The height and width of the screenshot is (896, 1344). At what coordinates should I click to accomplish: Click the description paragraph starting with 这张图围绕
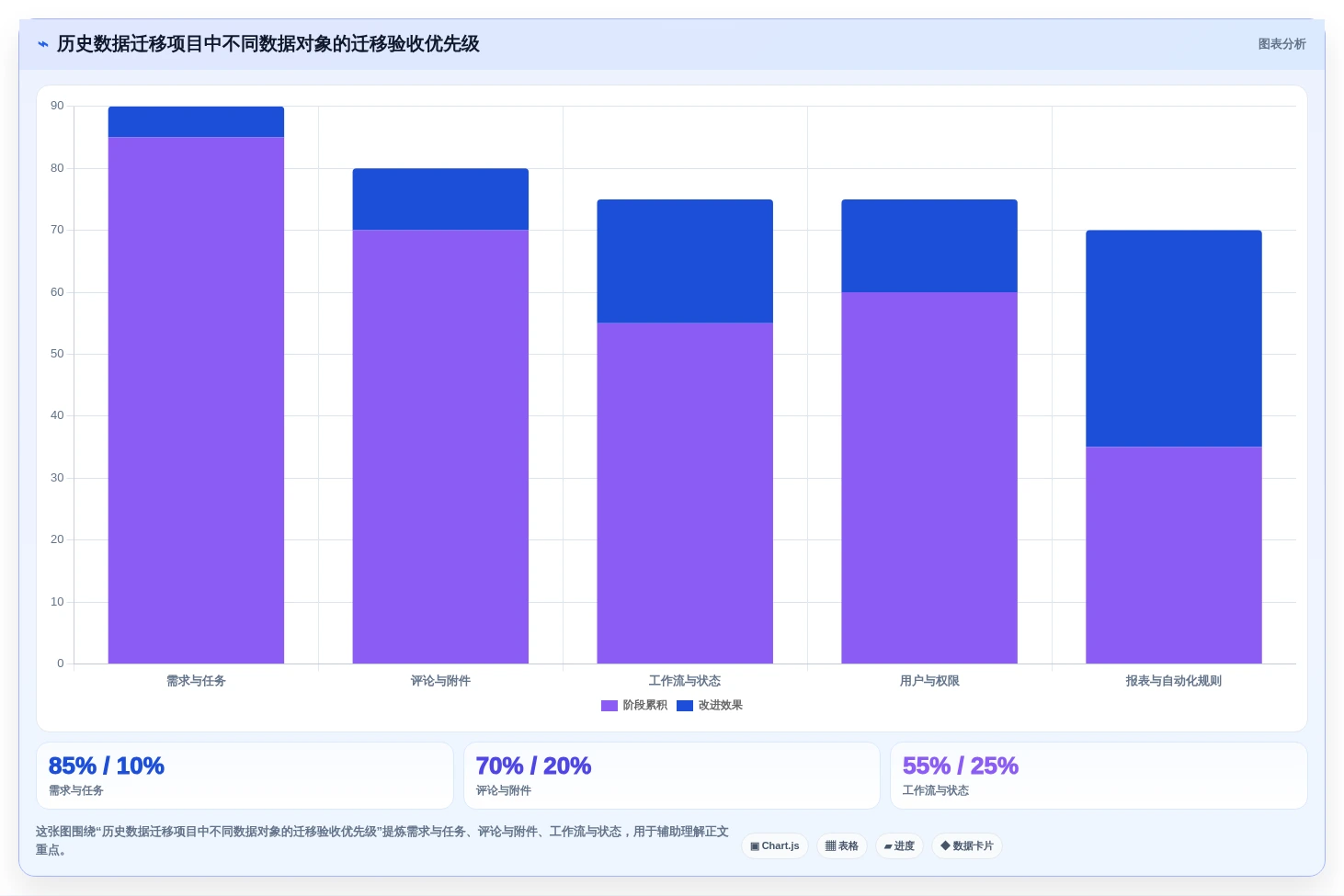coord(382,841)
